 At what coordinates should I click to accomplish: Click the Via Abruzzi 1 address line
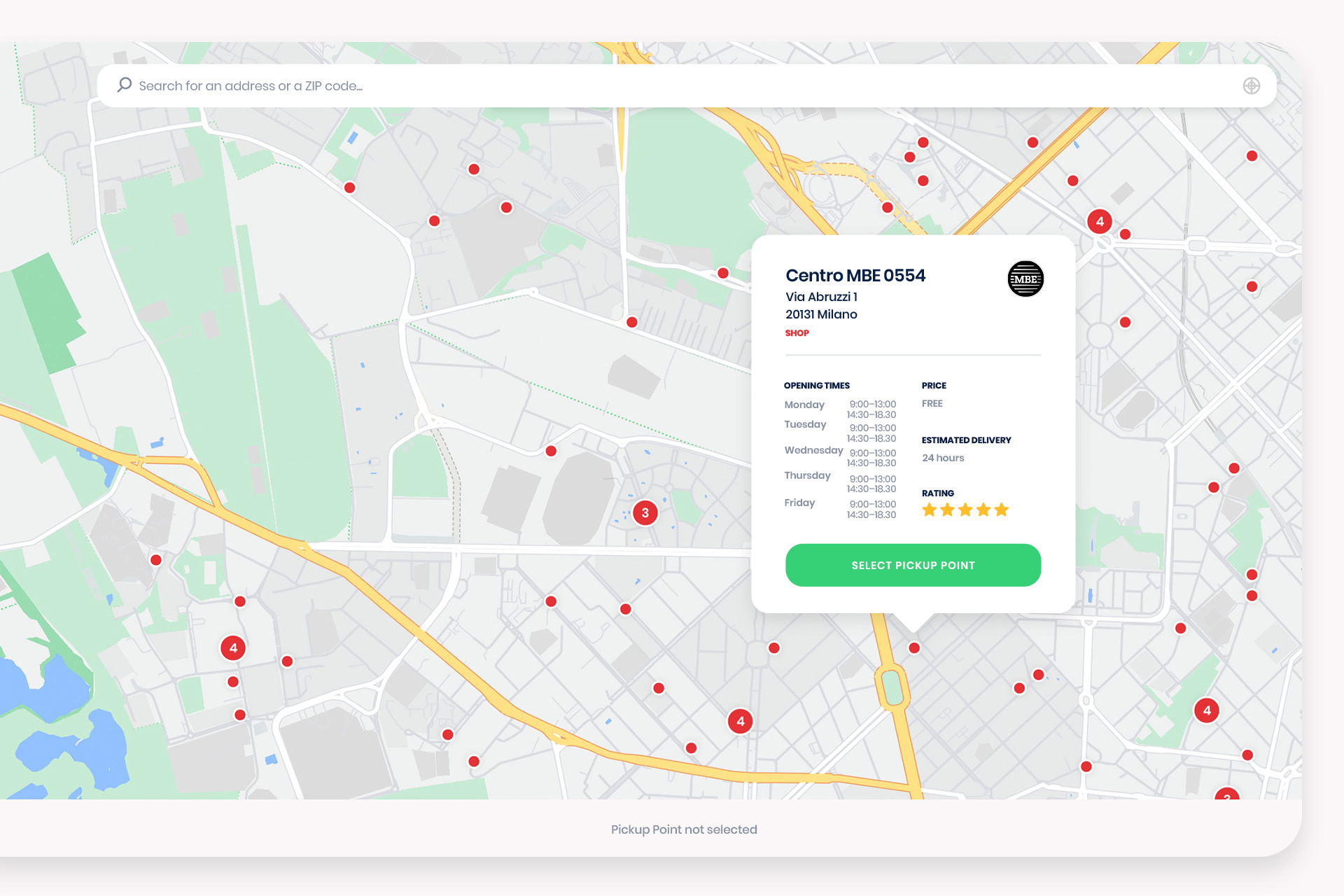click(821, 297)
